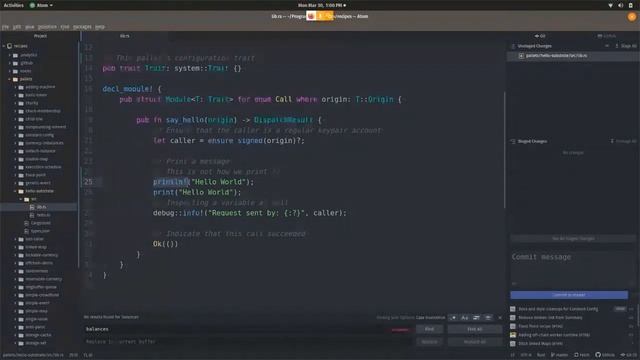
Task: Click the recipes repository icon in tree
Action: tap(9, 46)
